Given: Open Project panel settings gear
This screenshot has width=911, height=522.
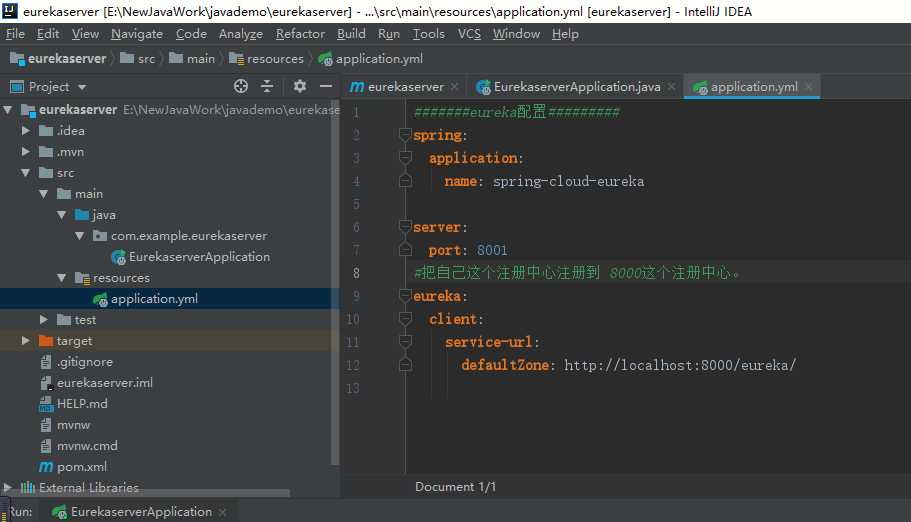Looking at the screenshot, I should [x=299, y=86].
